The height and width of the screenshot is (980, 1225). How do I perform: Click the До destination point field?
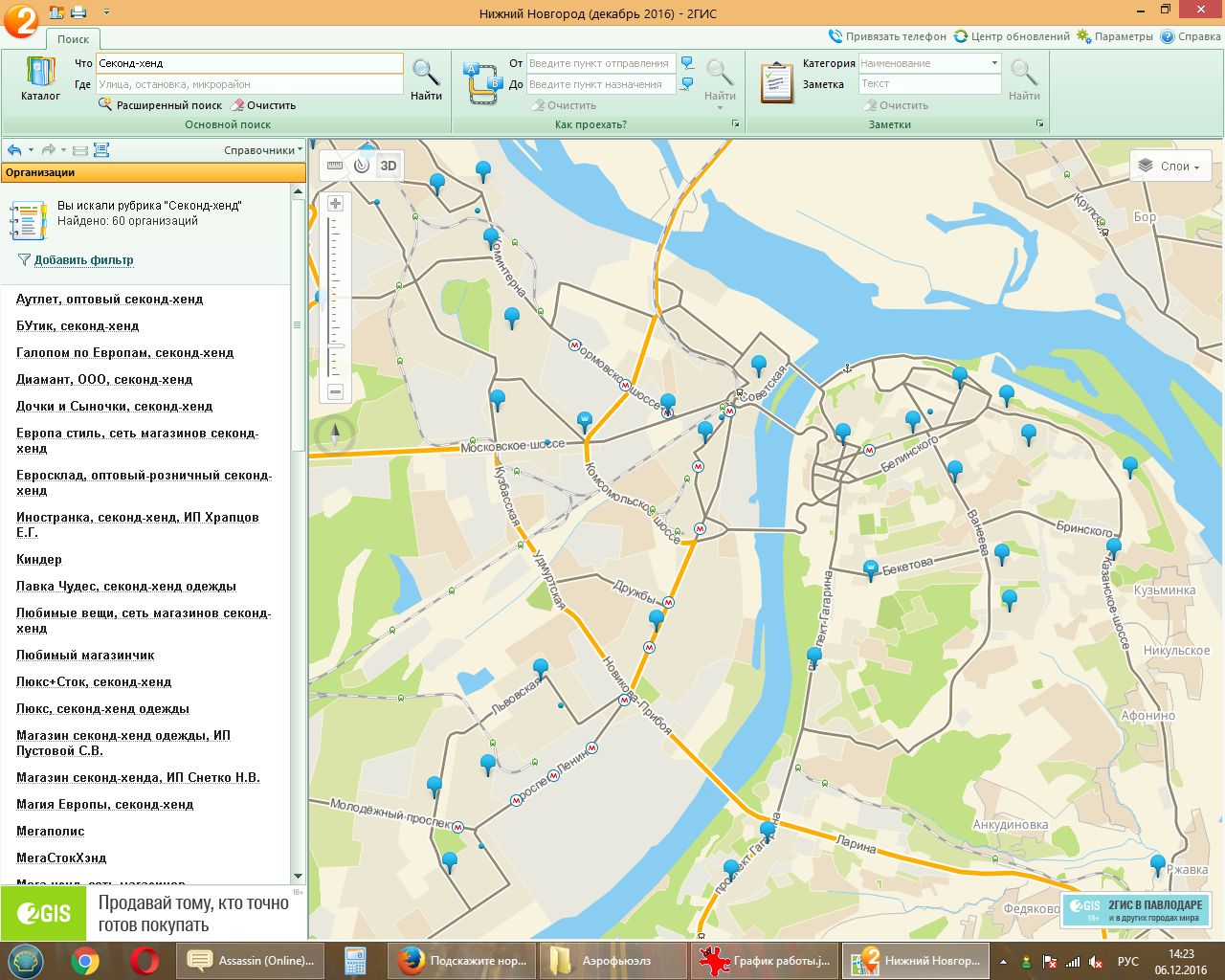pos(601,84)
